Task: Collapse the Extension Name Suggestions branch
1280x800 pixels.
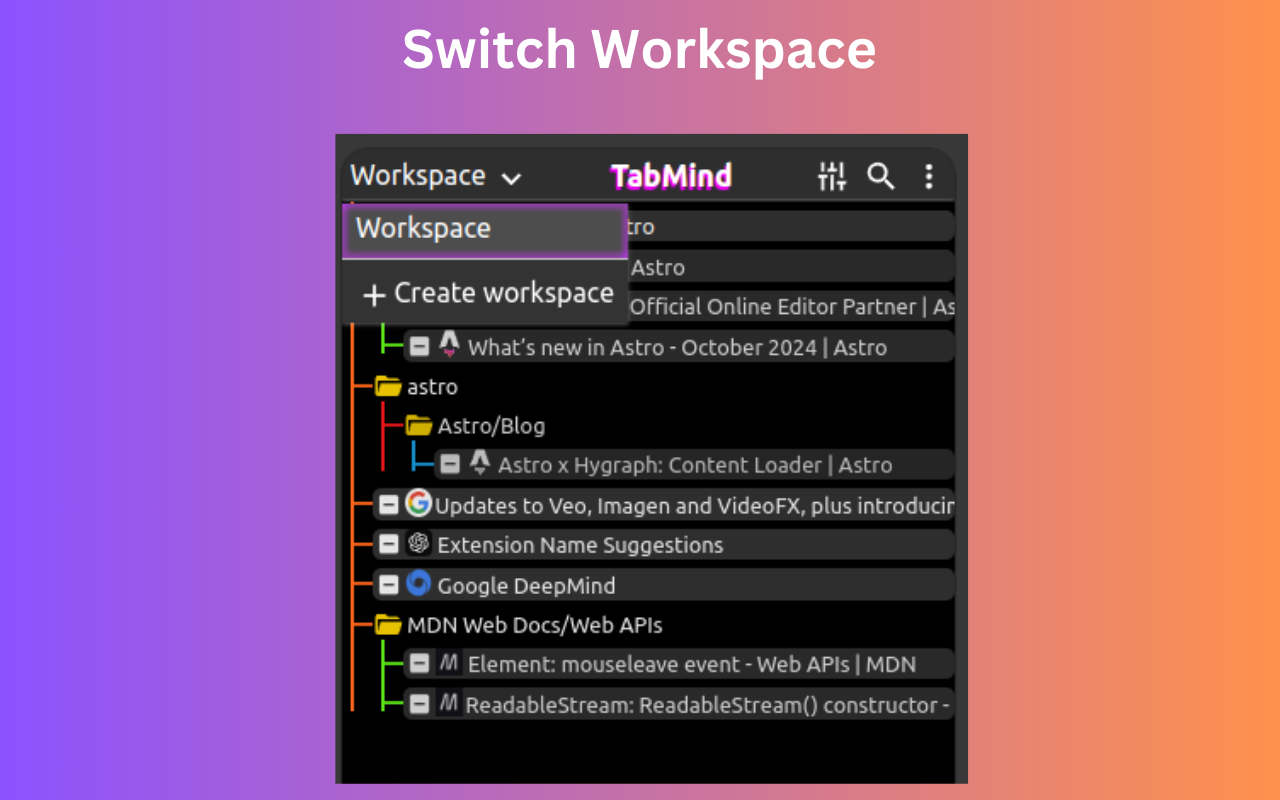Action: pyautogui.click(x=389, y=544)
